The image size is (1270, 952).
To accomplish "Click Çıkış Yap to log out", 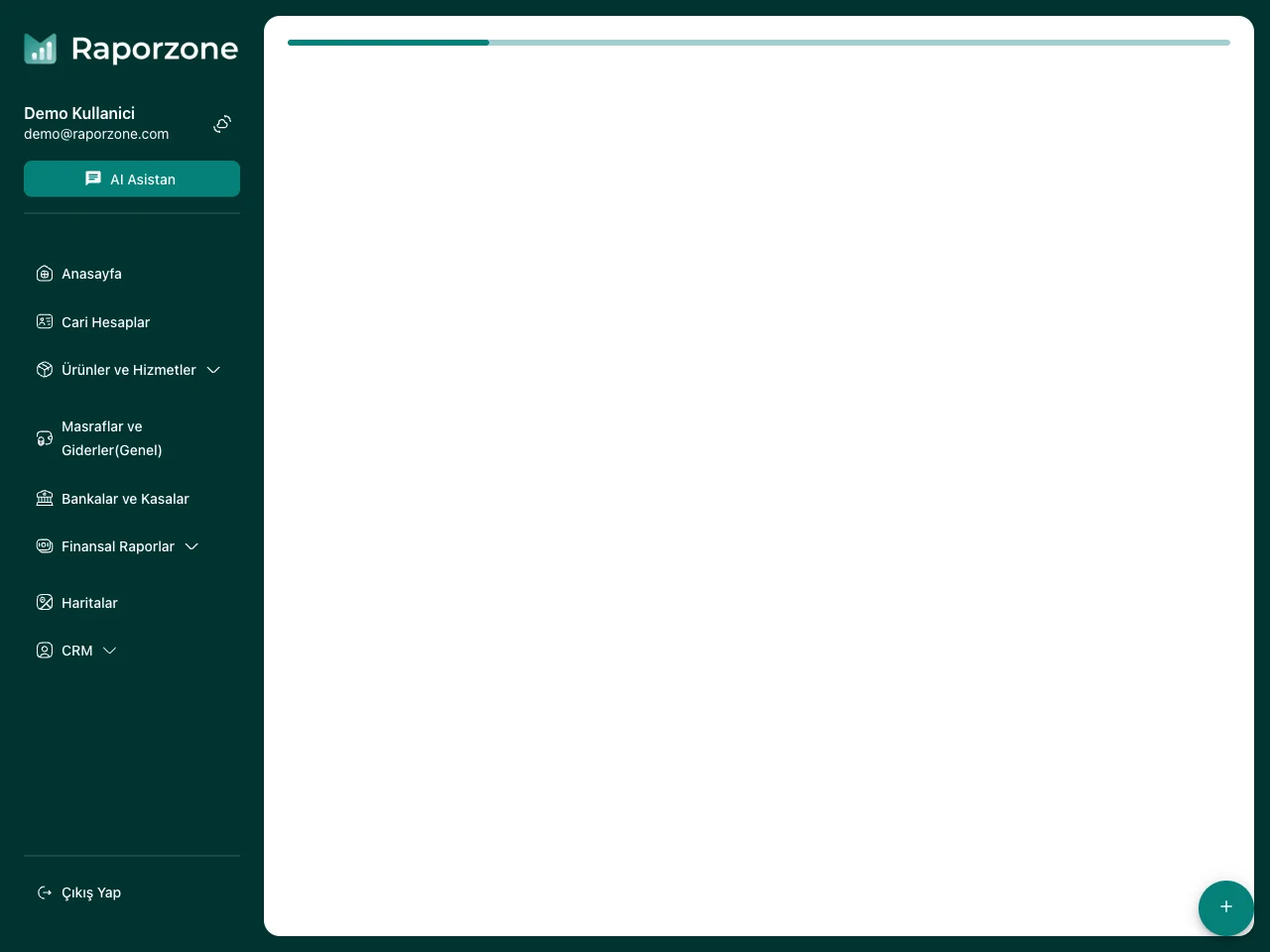I will 90,892.
